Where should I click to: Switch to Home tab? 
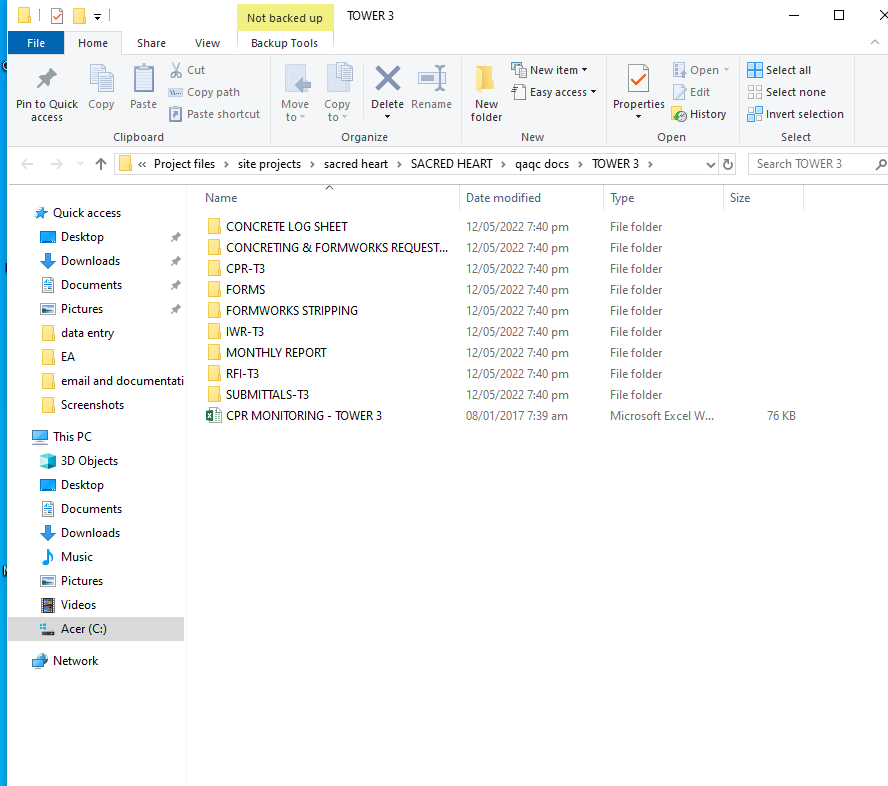point(93,43)
